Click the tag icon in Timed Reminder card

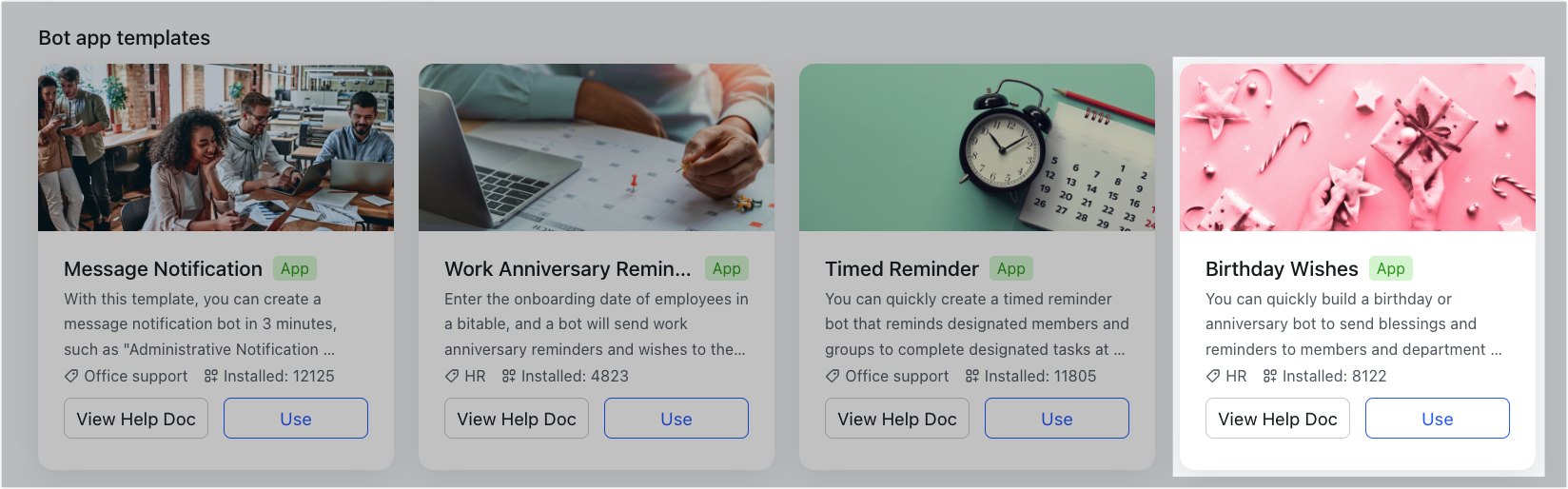[x=833, y=376]
